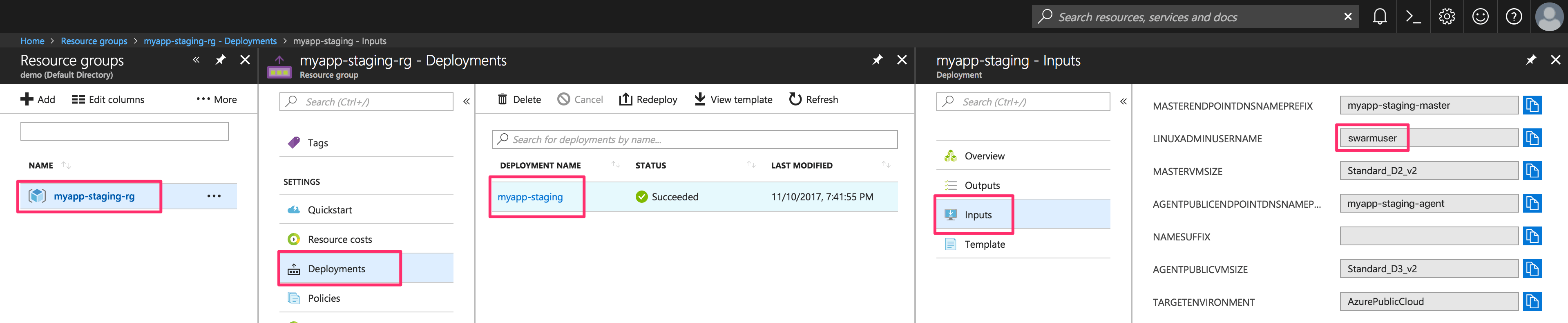Copy LINUXADMINUSERNAME value
The width and height of the screenshot is (1568, 323).
(1532, 138)
